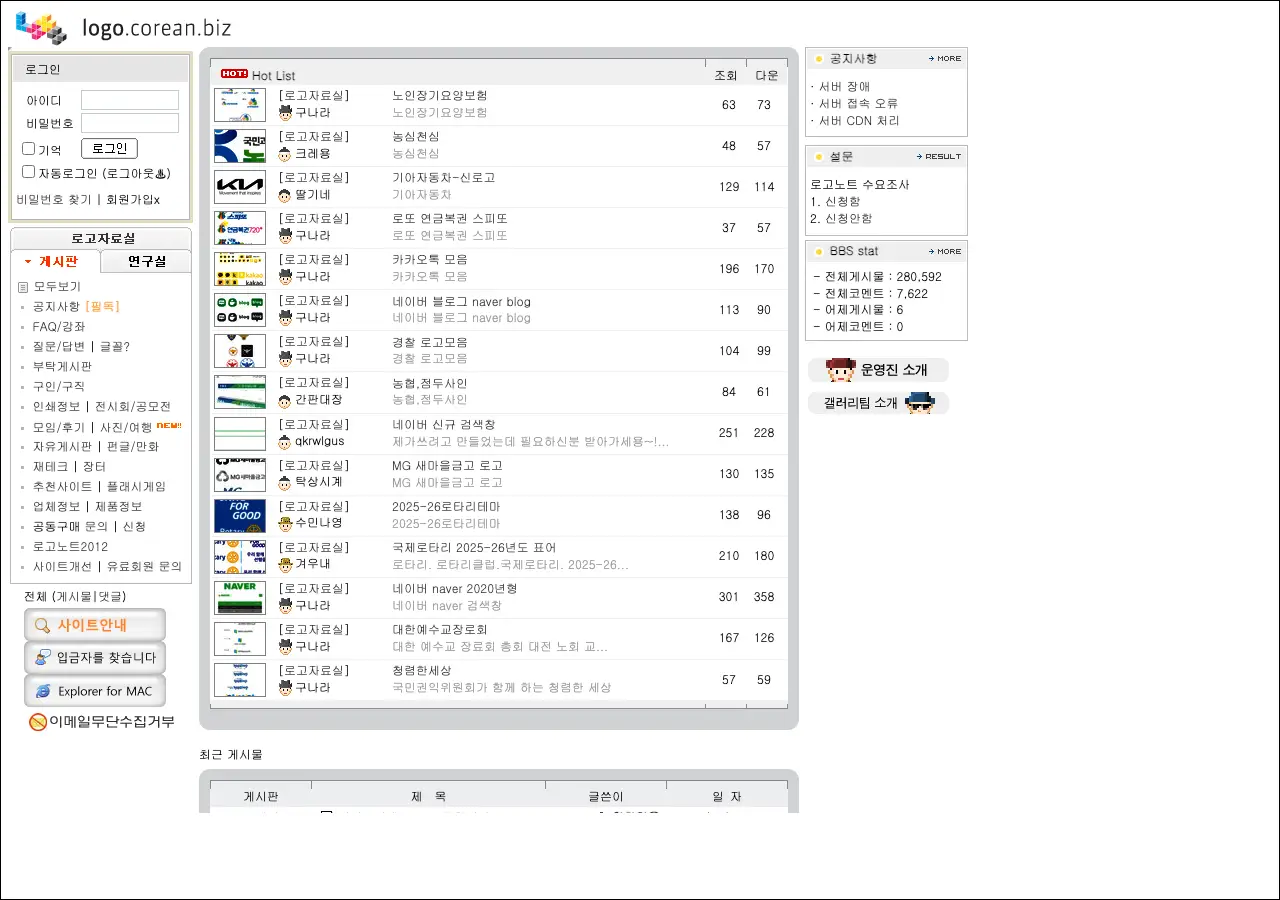Viewport: 1280px width, 900px height.
Task: Open the 설문 RESULT link
Action: click(938, 157)
